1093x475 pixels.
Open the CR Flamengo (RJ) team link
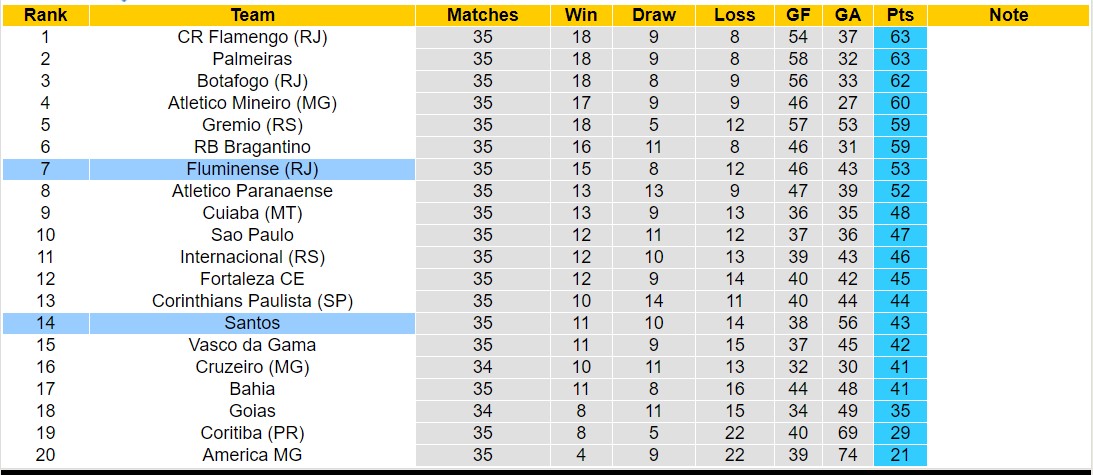(x=252, y=37)
